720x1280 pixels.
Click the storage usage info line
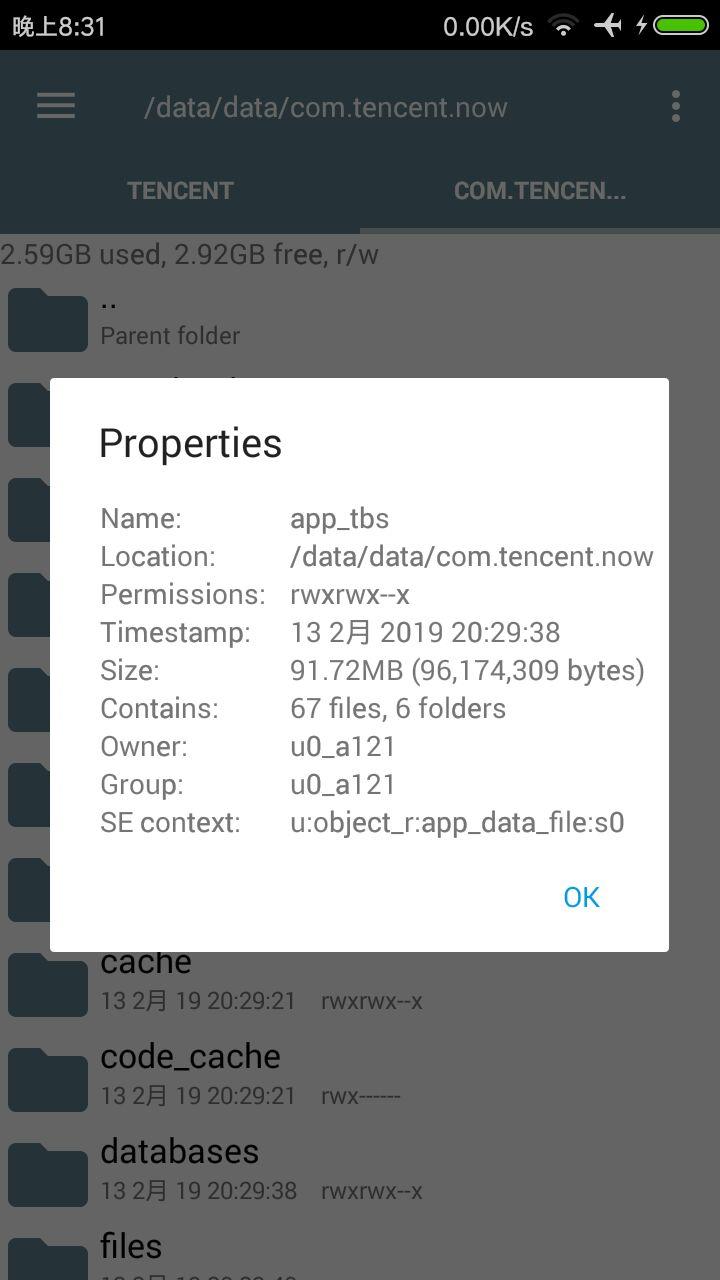(x=190, y=255)
